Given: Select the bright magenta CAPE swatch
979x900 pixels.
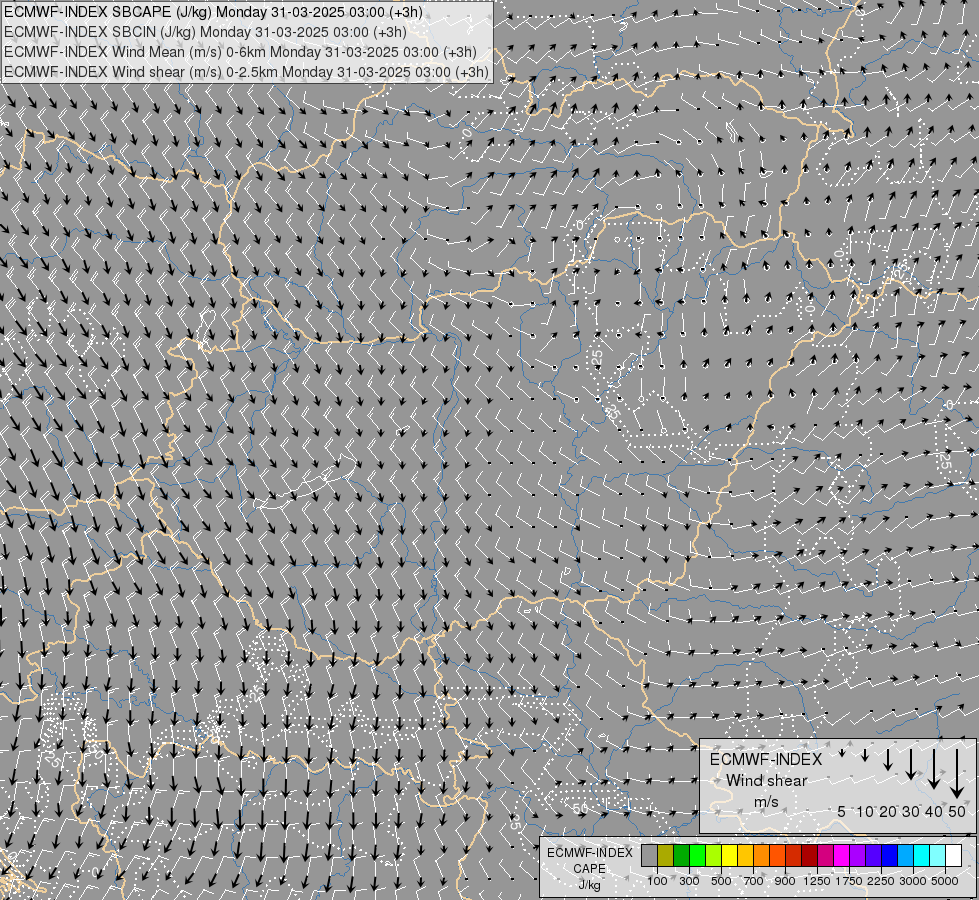Looking at the screenshot, I should tap(842, 856).
